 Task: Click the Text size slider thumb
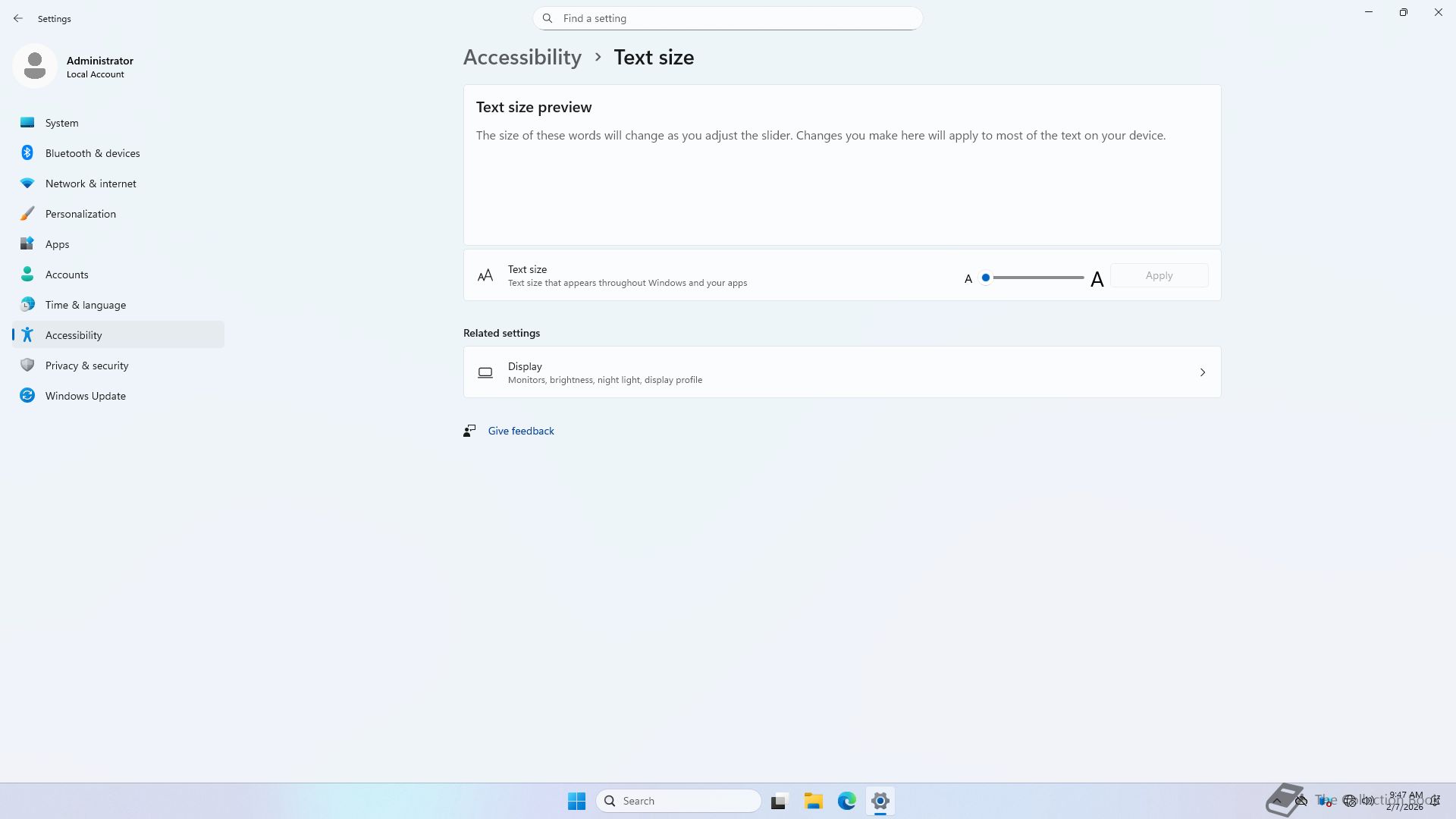tap(985, 278)
